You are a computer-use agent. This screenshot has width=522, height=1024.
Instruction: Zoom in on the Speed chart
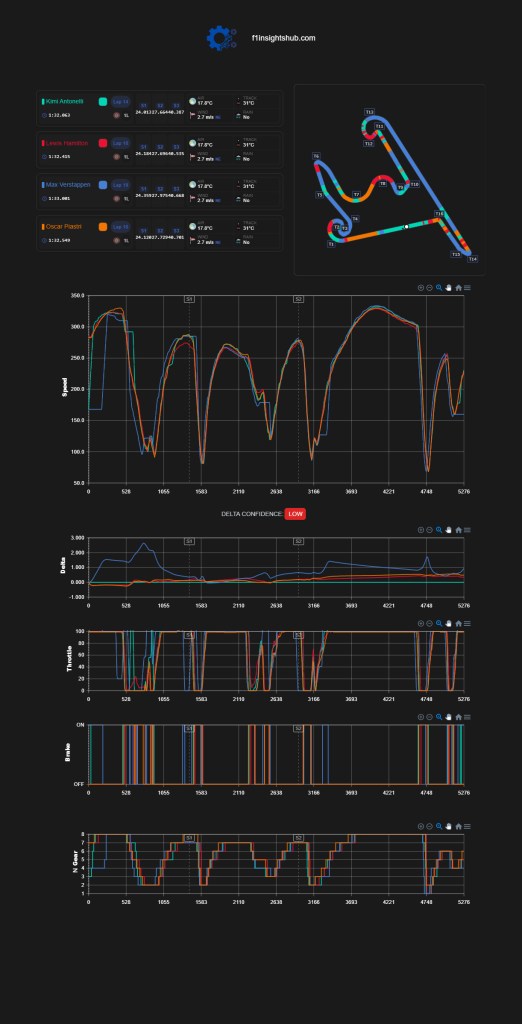pos(421,287)
